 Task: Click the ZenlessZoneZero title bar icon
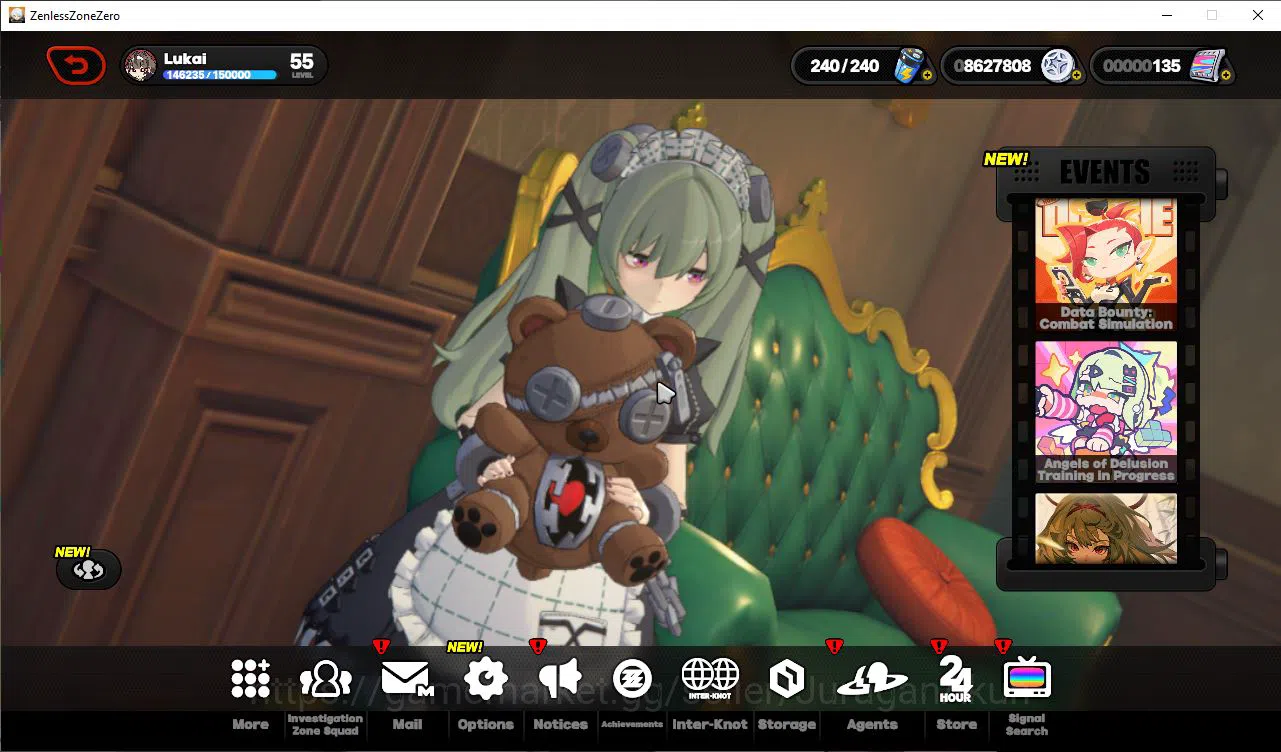17,15
